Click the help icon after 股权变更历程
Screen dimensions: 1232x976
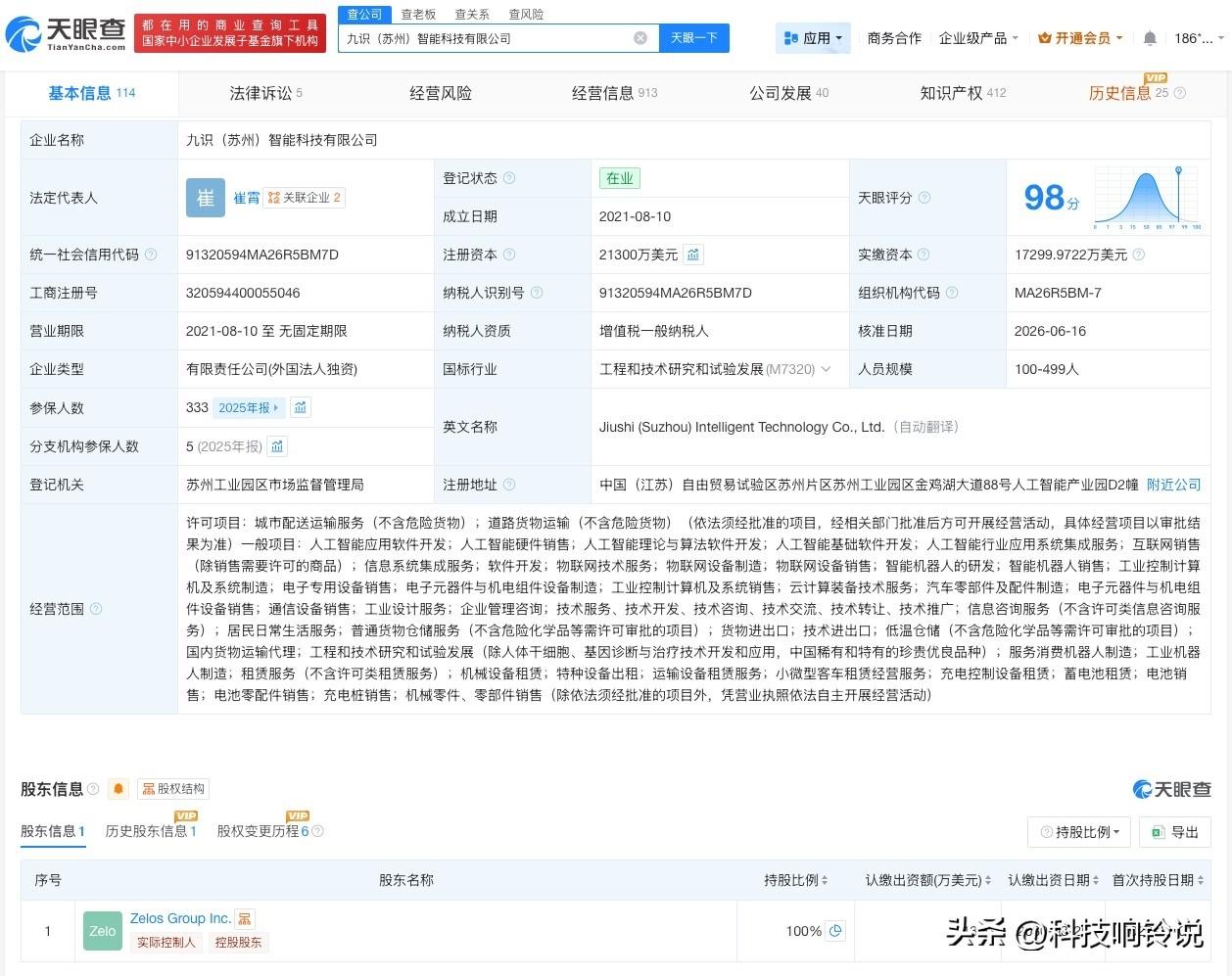click(x=317, y=831)
